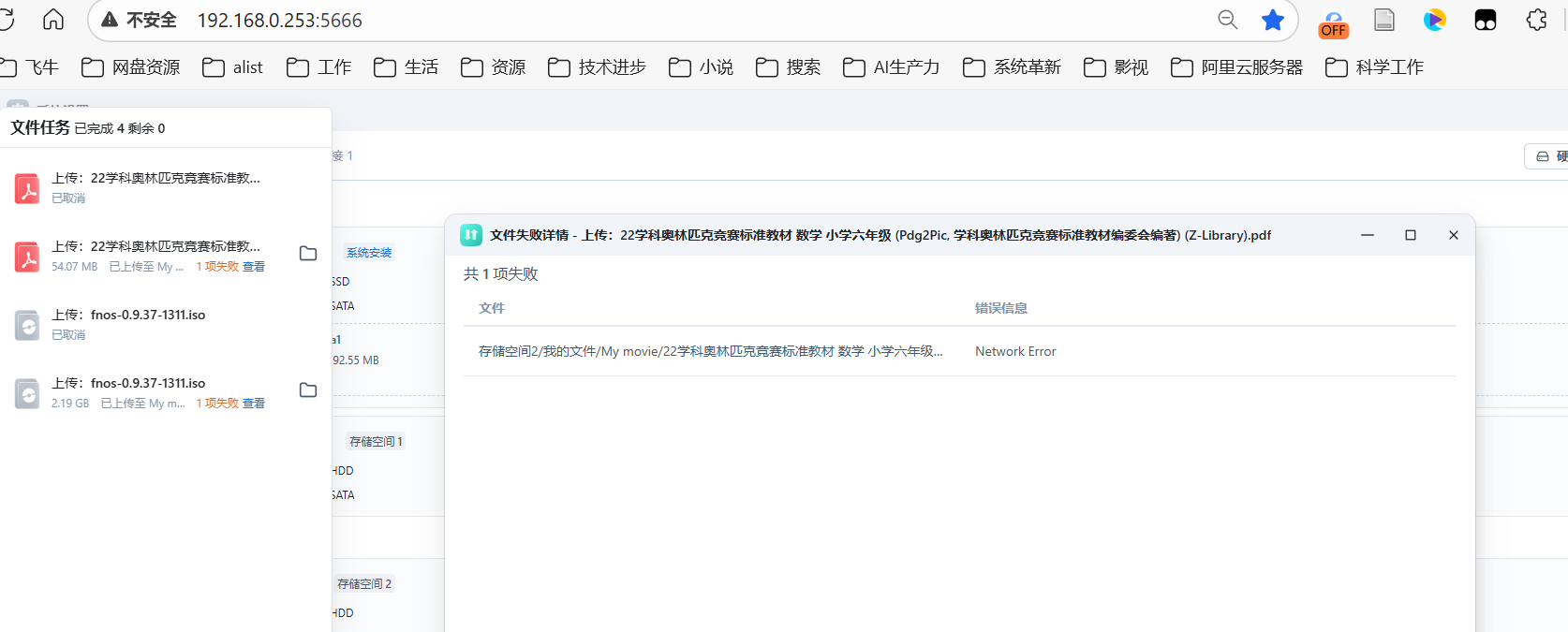Click the 92.55 MB value
The height and width of the screenshot is (632, 1568).
tap(356, 360)
